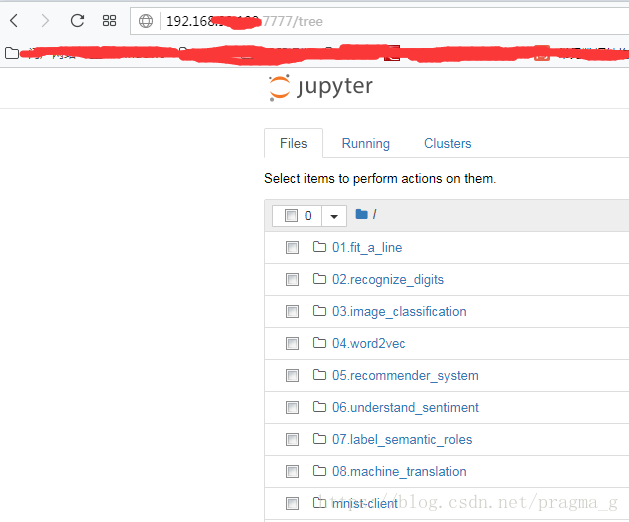Click the folder icon beside 03.image_classification
This screenshot has height=522, width=629.
pos(319,311)
